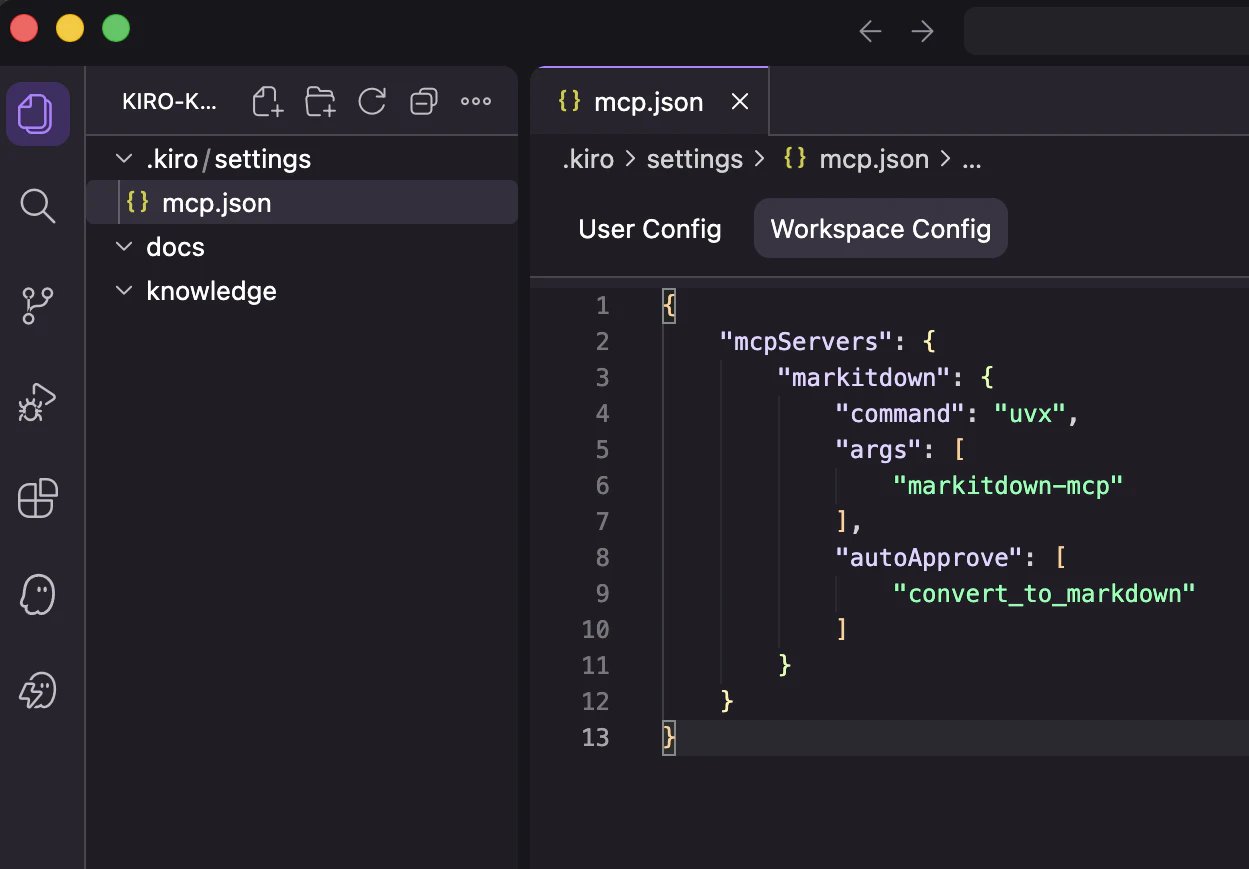The width and height of the screenshot is (1249, 869).
Task: Click the command center search field
Action: coord(1106,32)
